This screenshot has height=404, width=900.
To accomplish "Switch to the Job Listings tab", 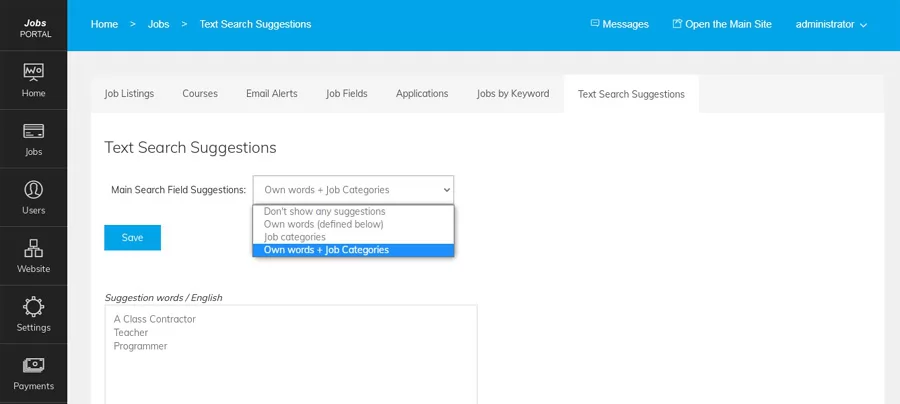I will tap(129, 94).
